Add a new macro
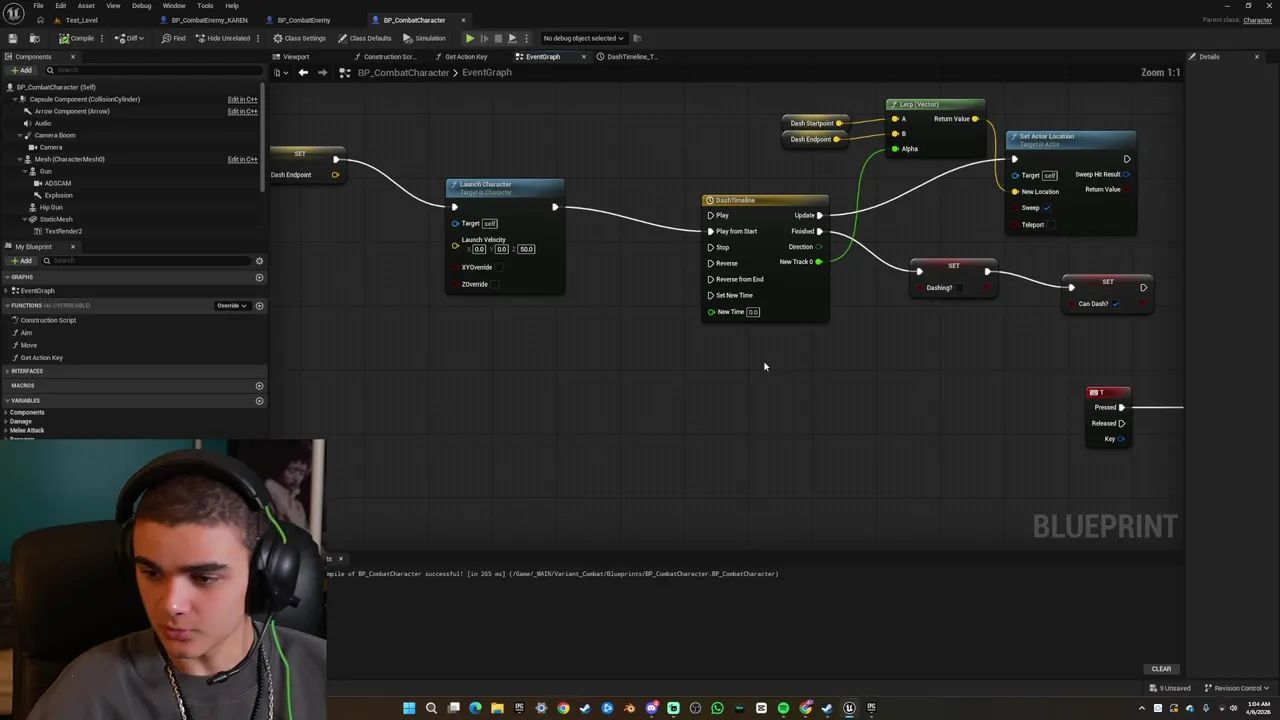 pos(259,385)
